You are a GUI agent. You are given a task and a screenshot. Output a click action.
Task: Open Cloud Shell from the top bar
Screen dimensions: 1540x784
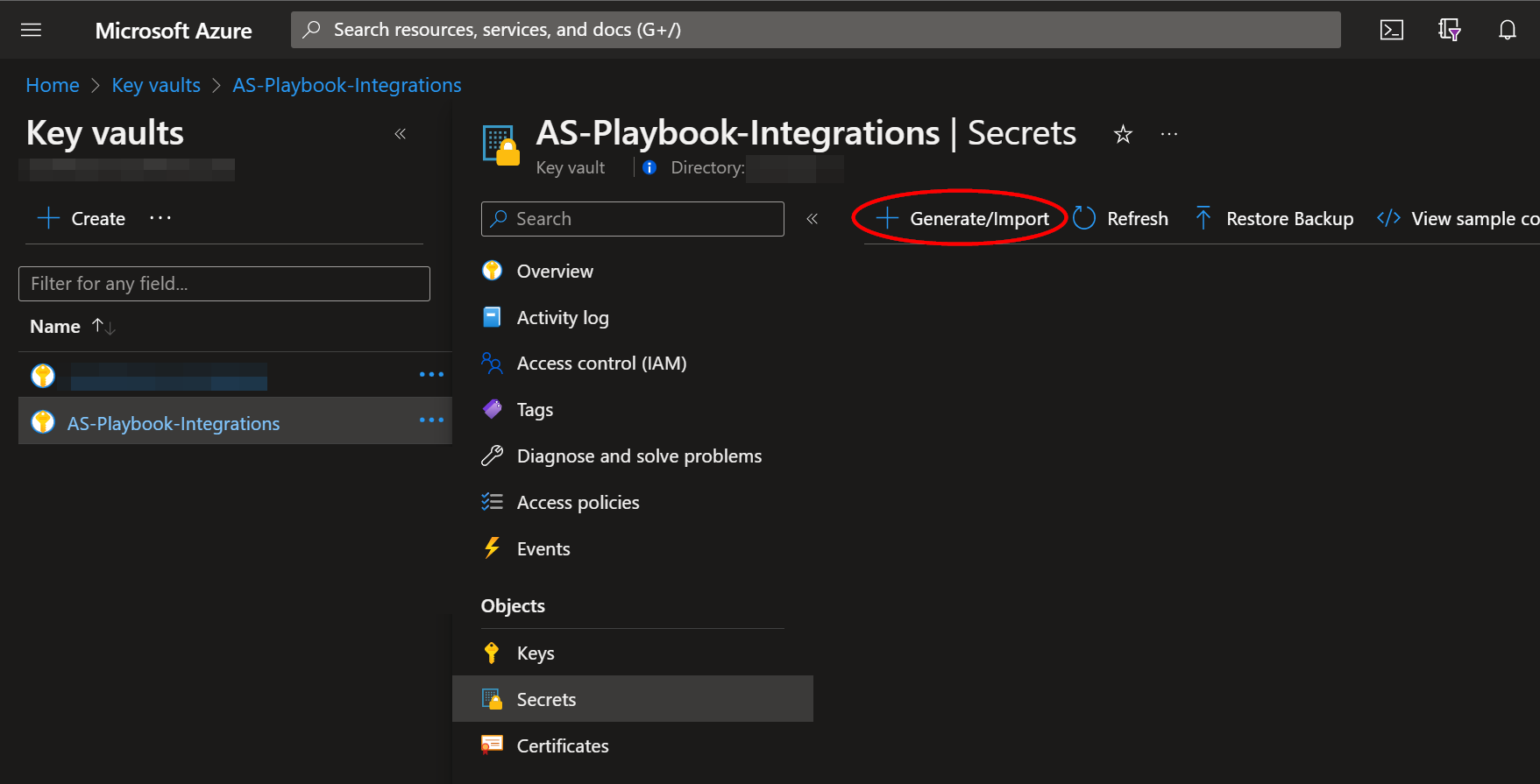[1391, 30]
